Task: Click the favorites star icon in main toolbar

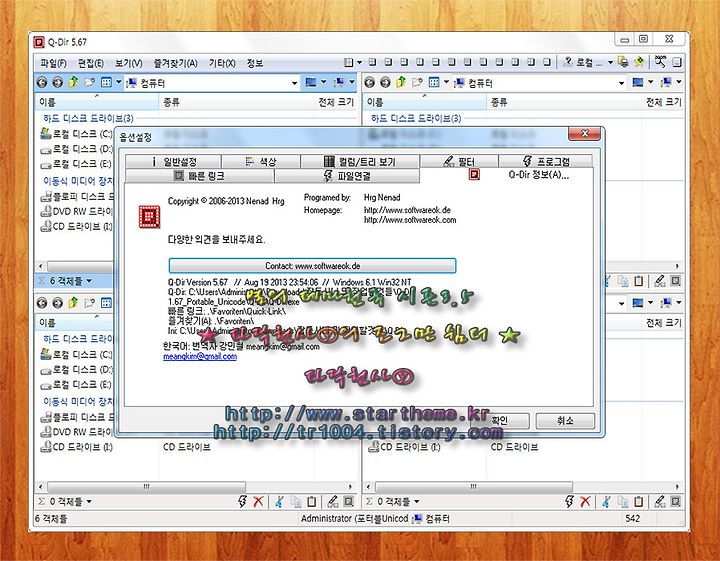Action: [x=639, y=62]
